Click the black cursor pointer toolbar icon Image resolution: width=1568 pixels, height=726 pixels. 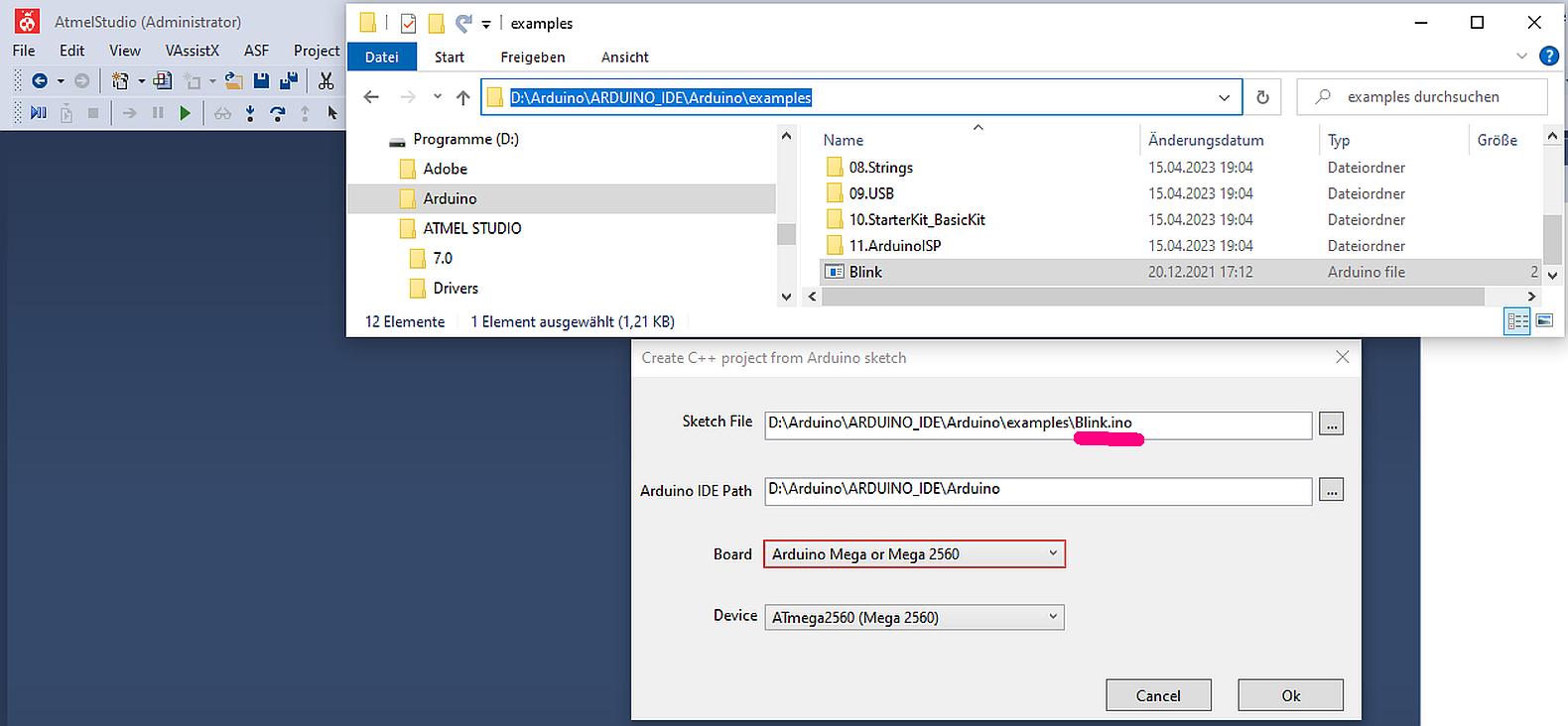331,113
